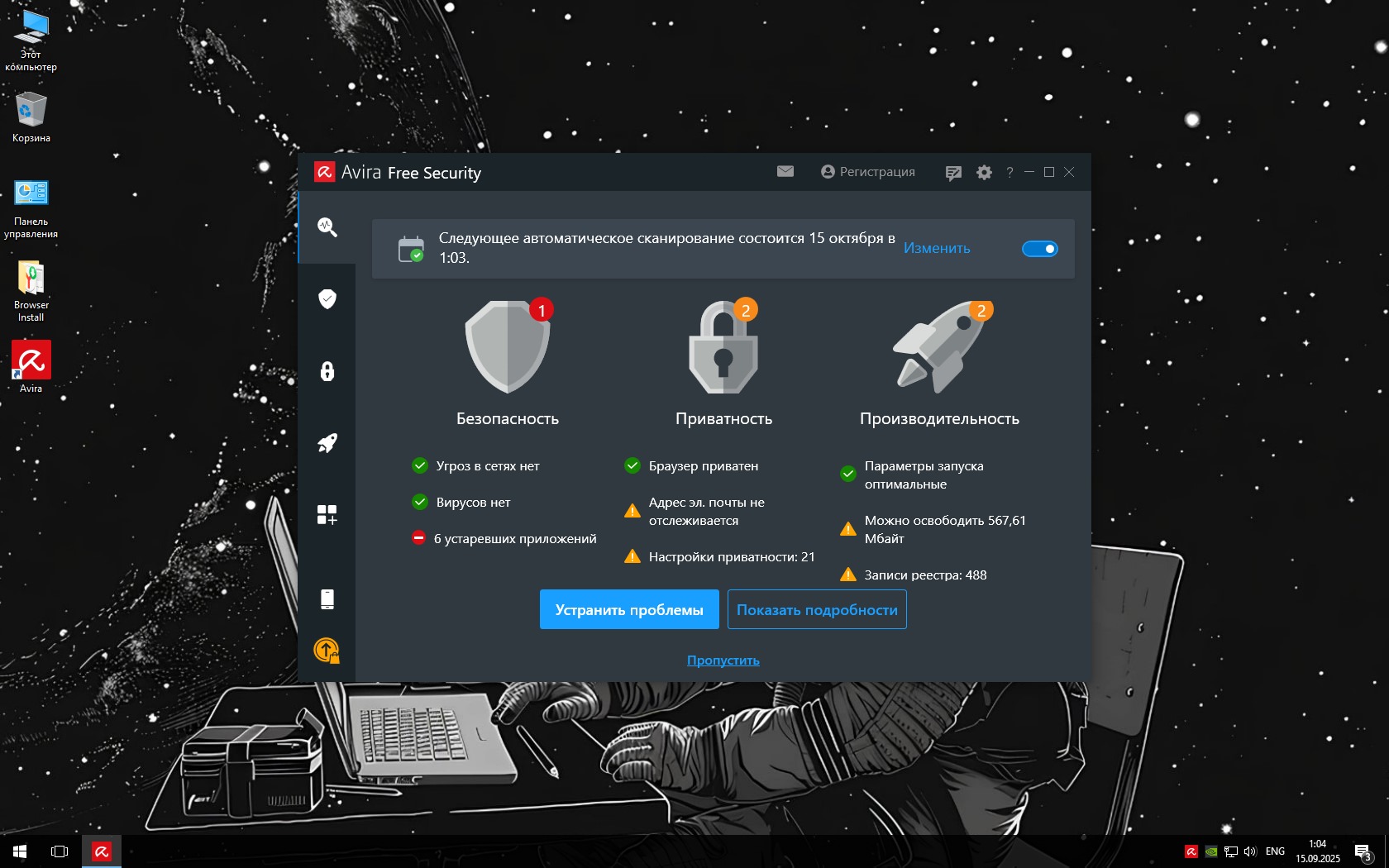Open the Performance rocket section in sidebar
The width and height of the screenshot is (1389, 868).
point(327,443)
